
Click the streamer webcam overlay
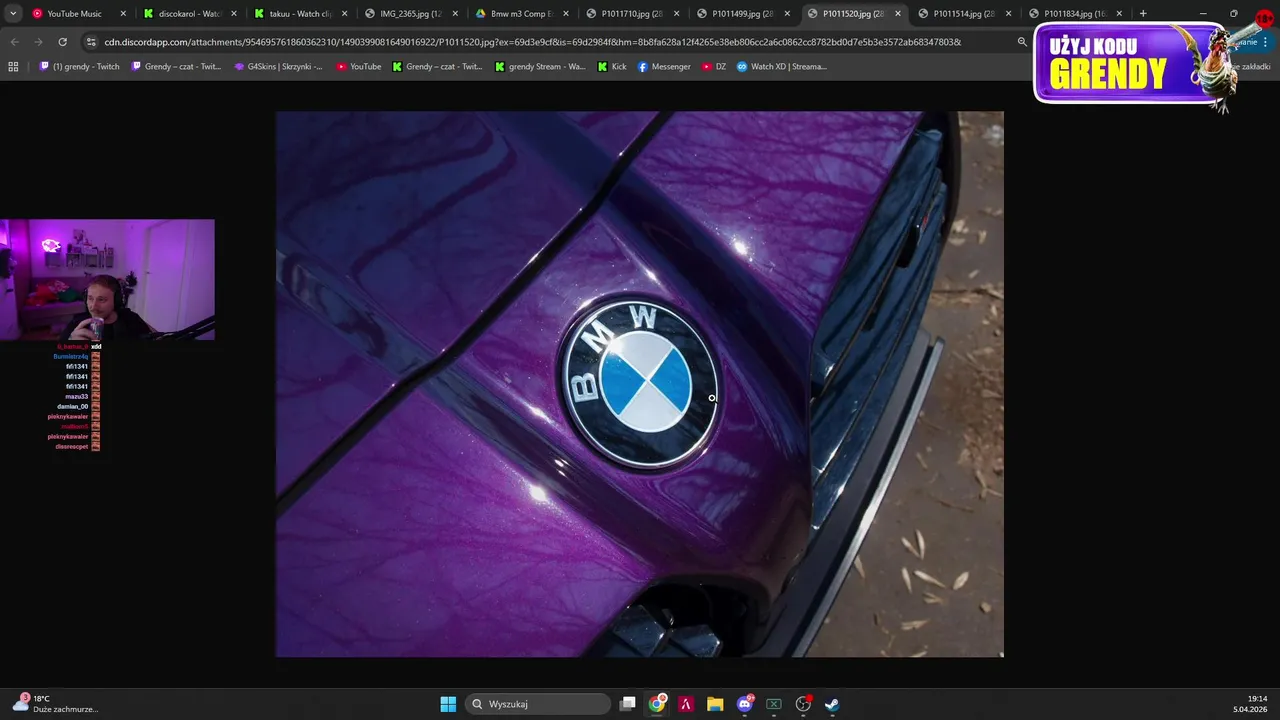(107, 279)
